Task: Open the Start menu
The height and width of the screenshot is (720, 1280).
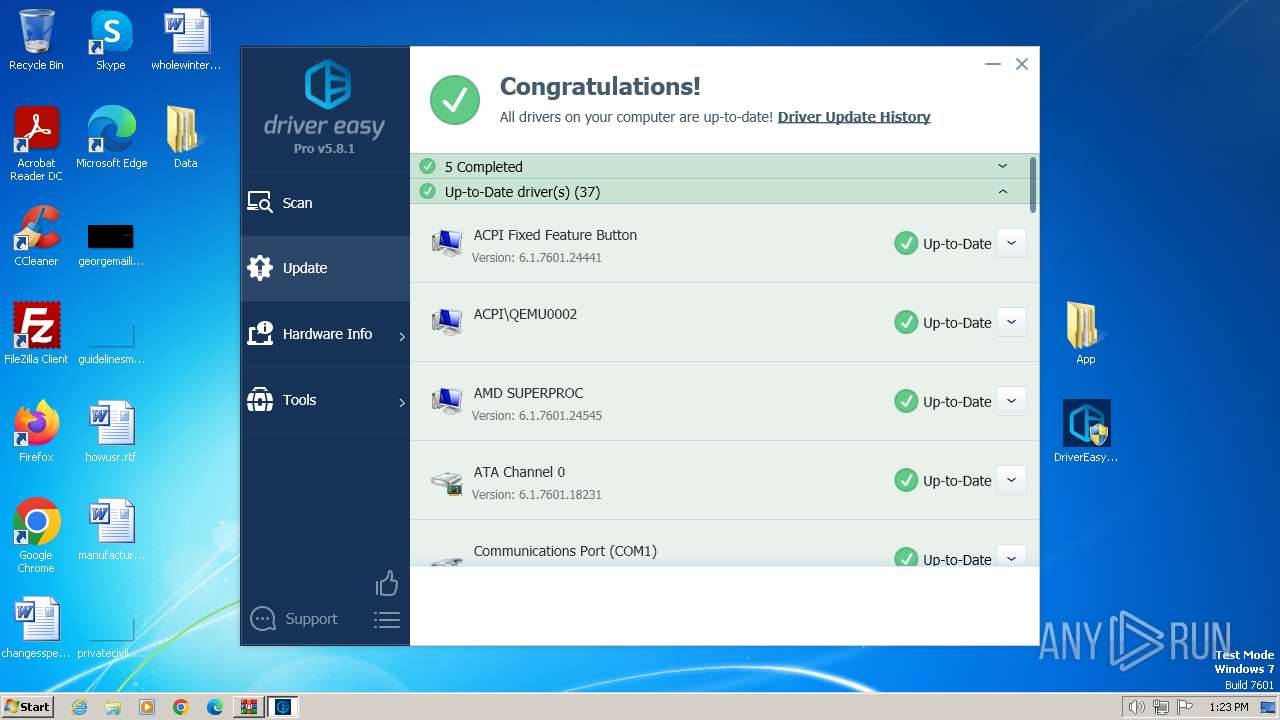Action: point(27,706)
